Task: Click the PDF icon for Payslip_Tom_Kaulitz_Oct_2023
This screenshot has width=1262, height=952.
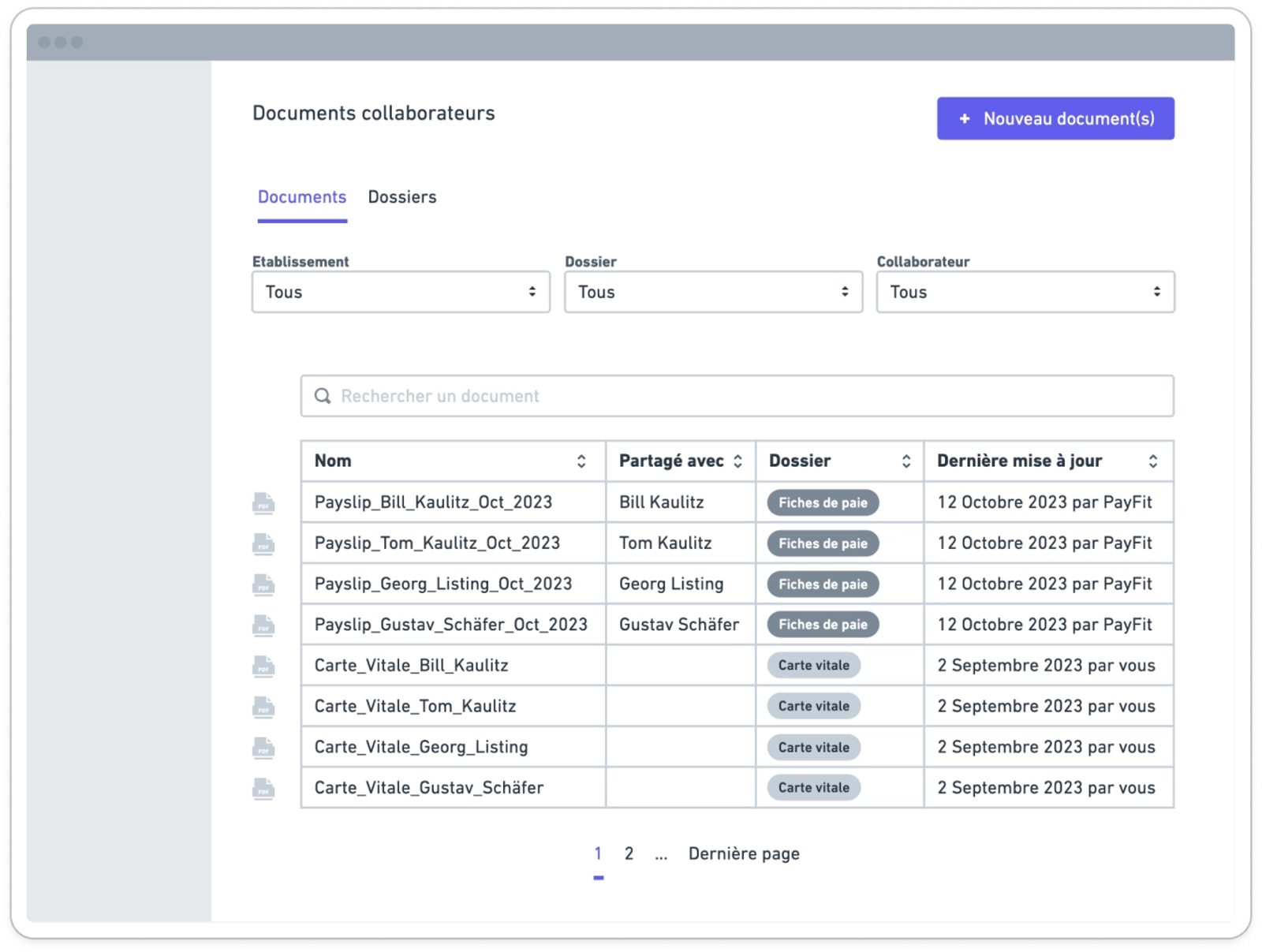Action: (263, 544)
